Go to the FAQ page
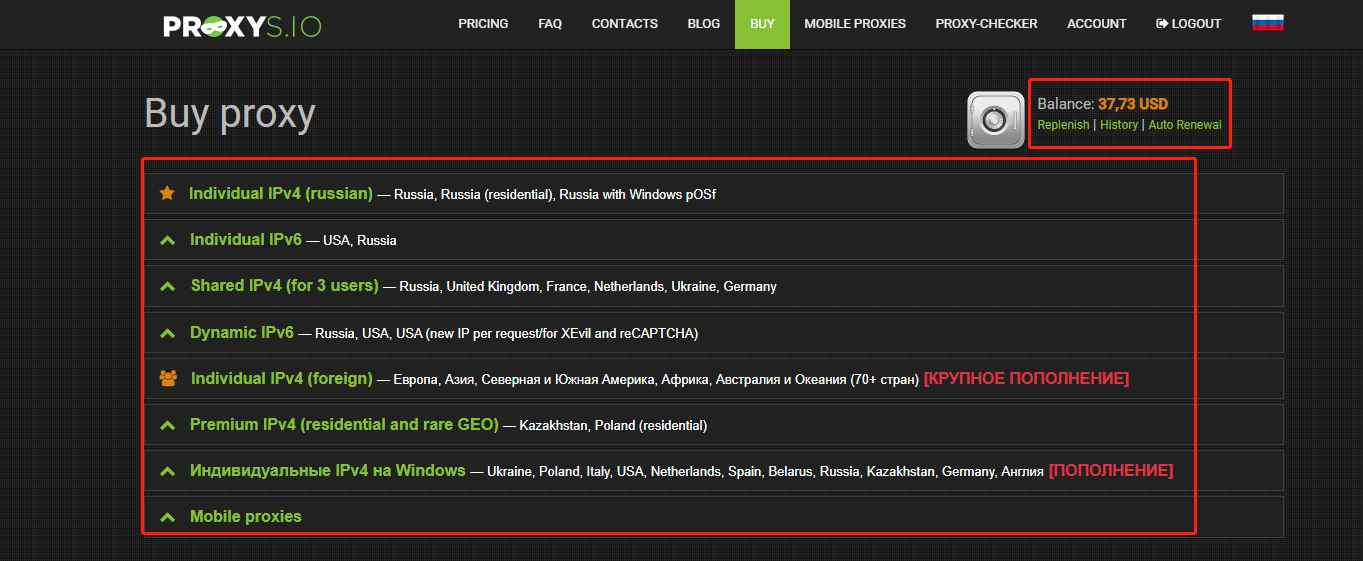This screenshot has height=561, width=1363. tap(550, 24)
